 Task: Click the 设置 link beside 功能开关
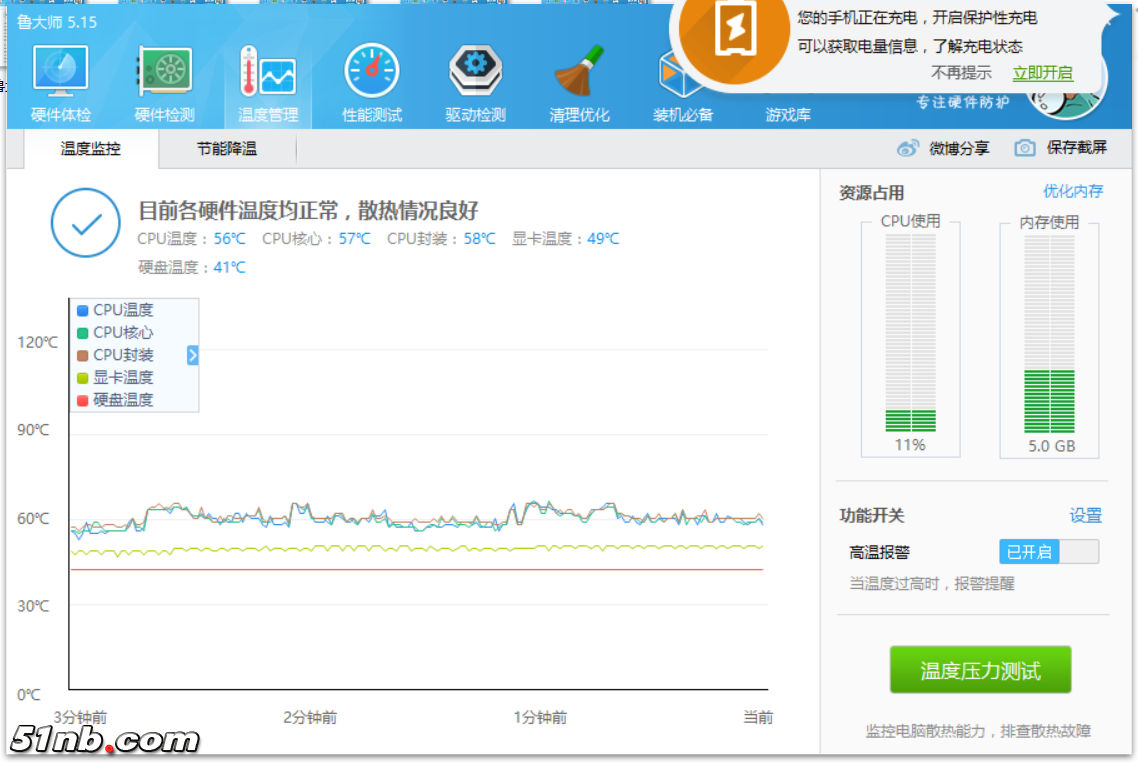1085,516
